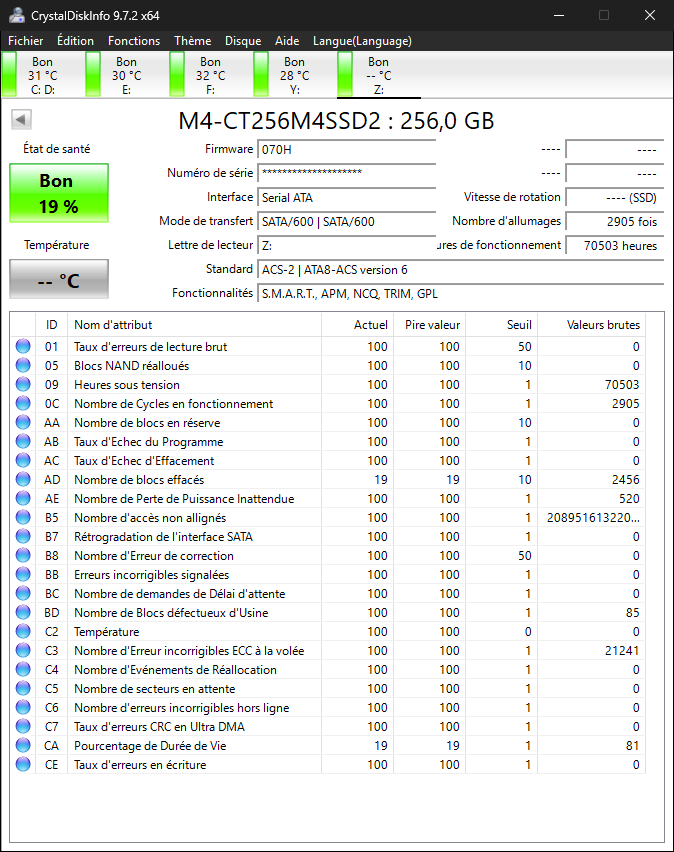Open the Langue(Language) menu
Screen dimensions: 674x852
[x=362, y=41]
